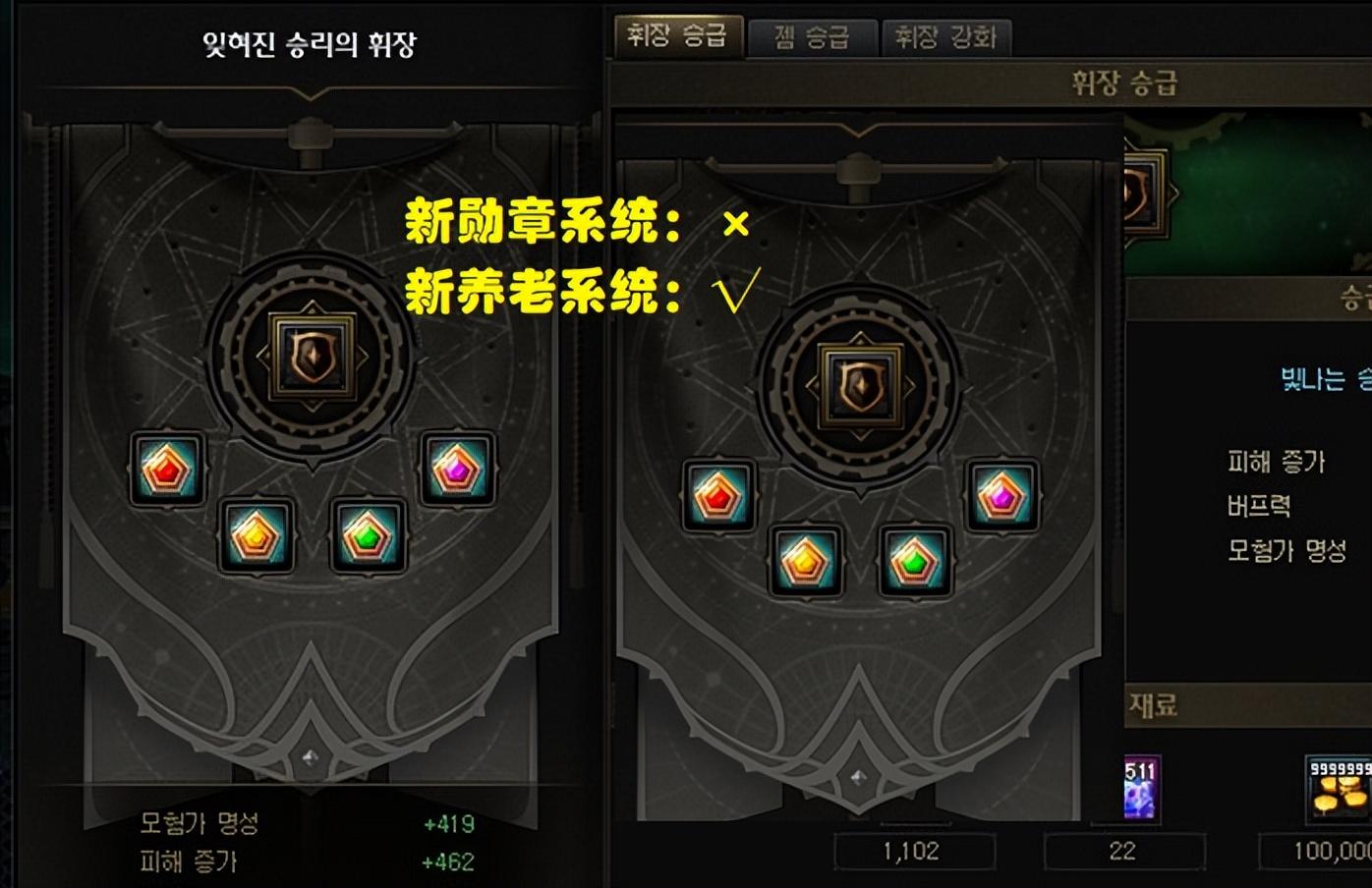Click the red gem in the left emblem panel
1372x888 pixels.
(167, 470)
